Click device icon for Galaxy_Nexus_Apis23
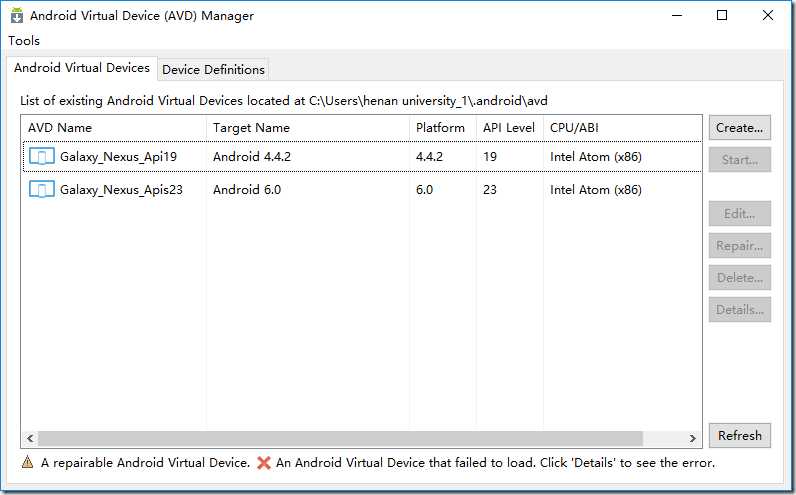The image size is (796, 495). [42, 189]
